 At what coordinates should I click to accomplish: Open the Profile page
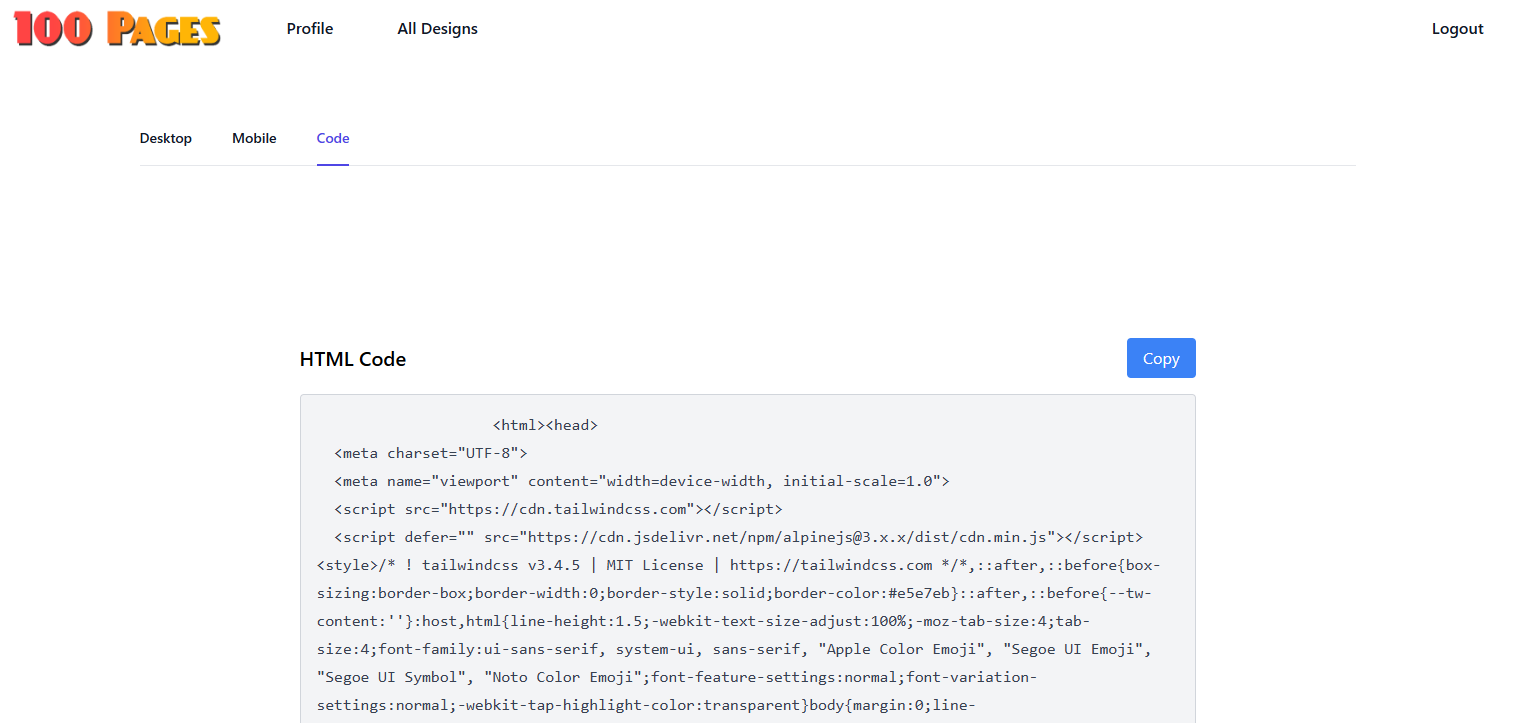[x=310, y=29]
